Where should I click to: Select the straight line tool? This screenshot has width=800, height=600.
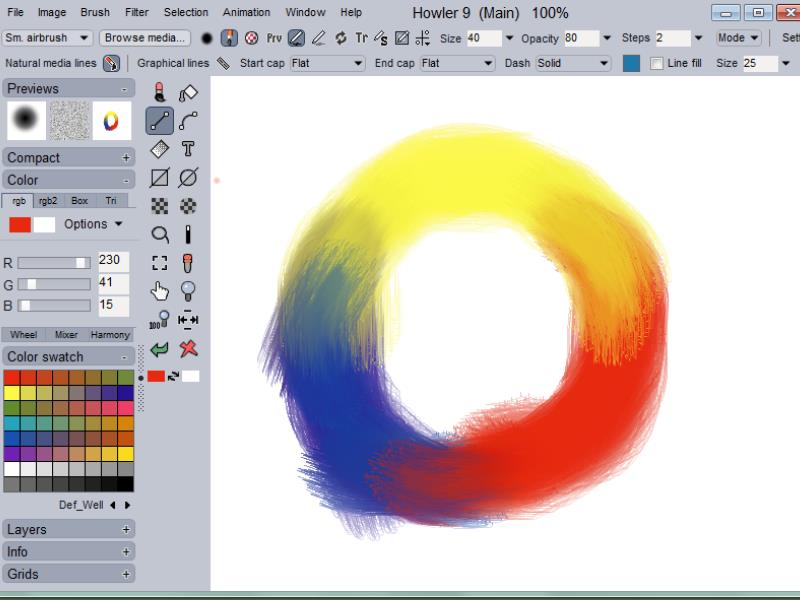tap(160, 121)
